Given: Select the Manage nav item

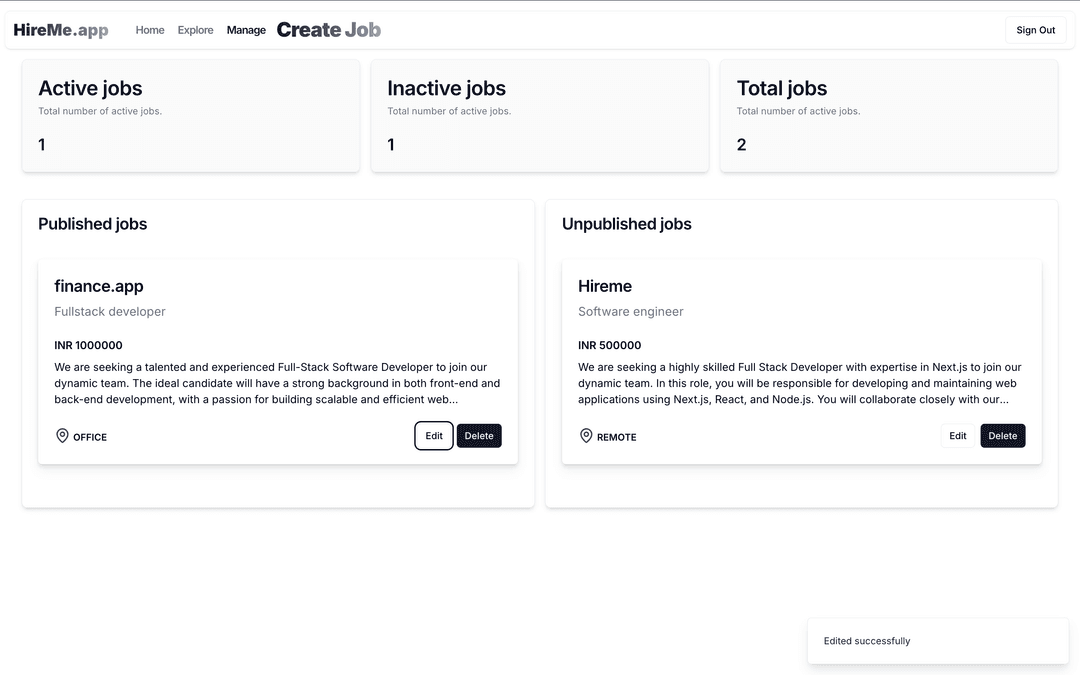Looking at the screenshot, I should pos(246,30).
